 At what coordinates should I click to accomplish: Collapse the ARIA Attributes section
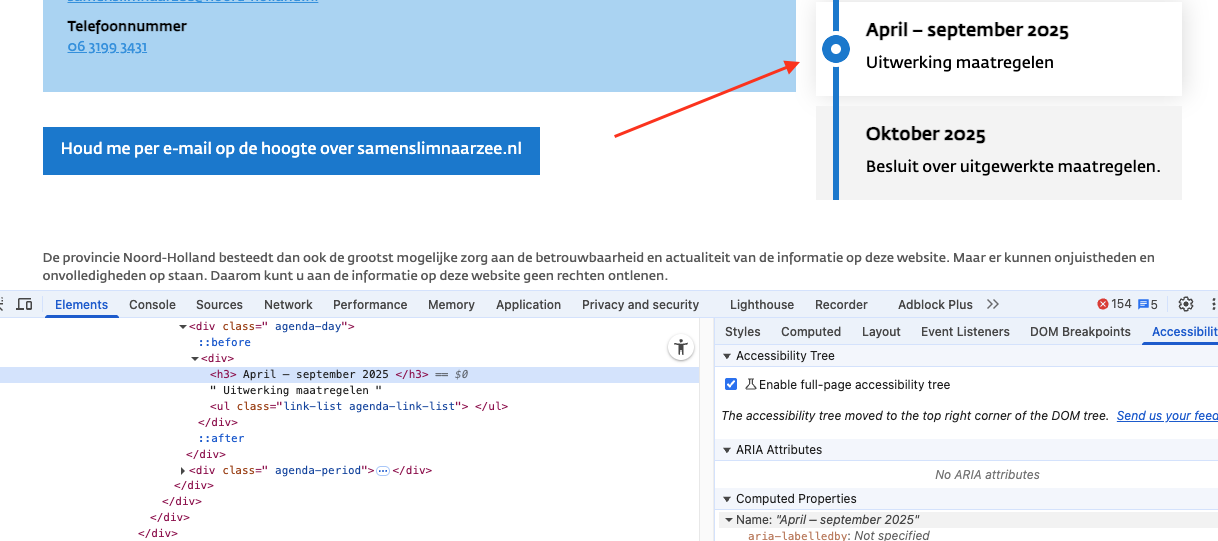click(727, 450)
